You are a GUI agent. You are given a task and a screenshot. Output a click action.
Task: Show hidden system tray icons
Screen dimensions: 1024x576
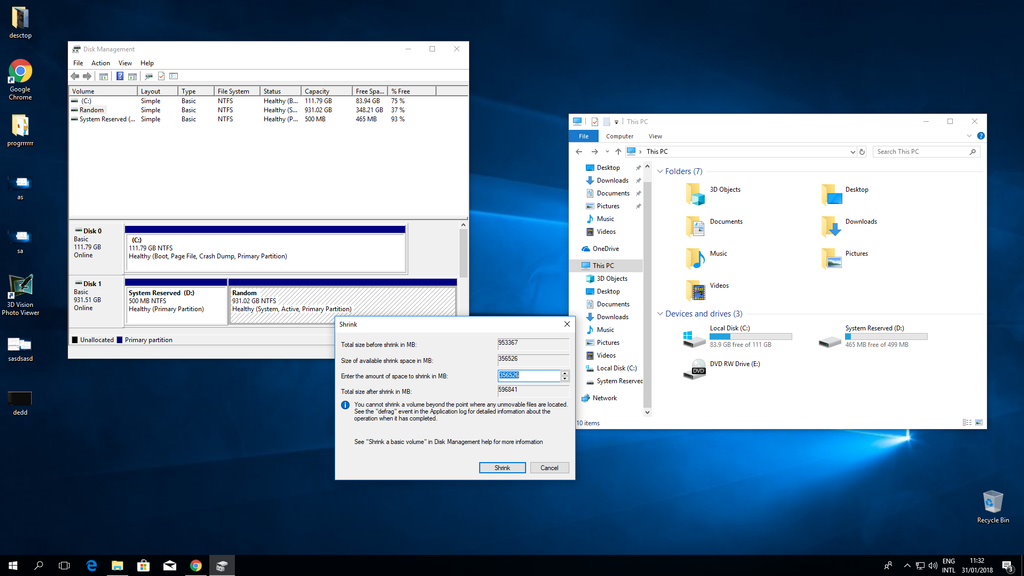pyautogui.click(x=906, y=566)
